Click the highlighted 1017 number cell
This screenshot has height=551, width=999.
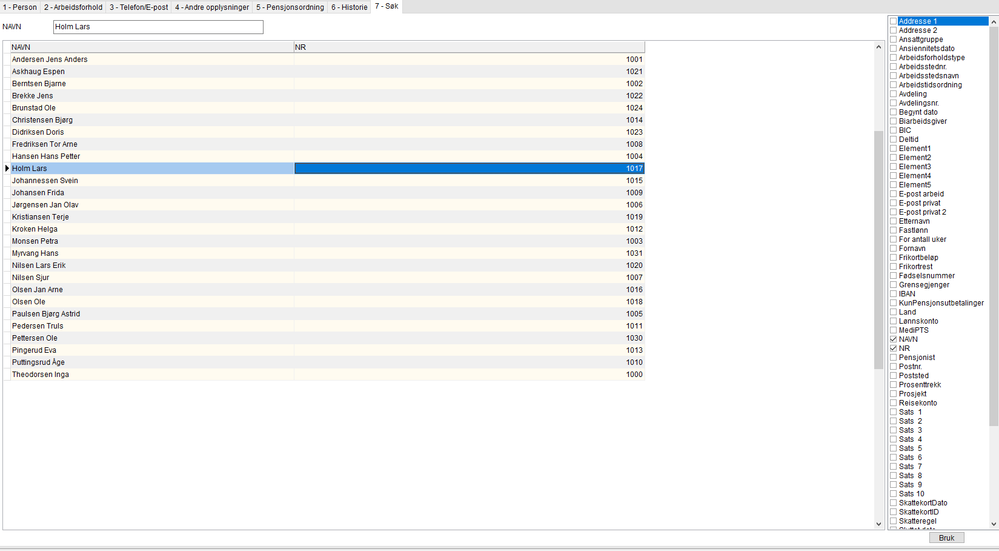[x=469, y=168]
